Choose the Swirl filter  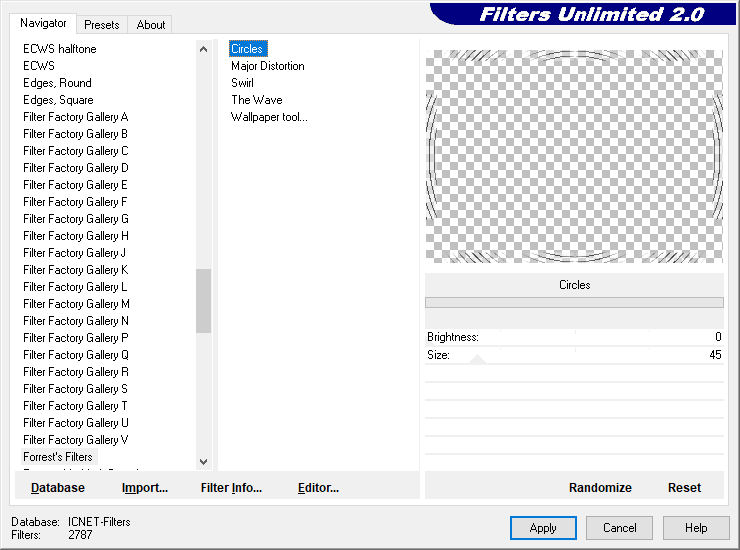242,83
